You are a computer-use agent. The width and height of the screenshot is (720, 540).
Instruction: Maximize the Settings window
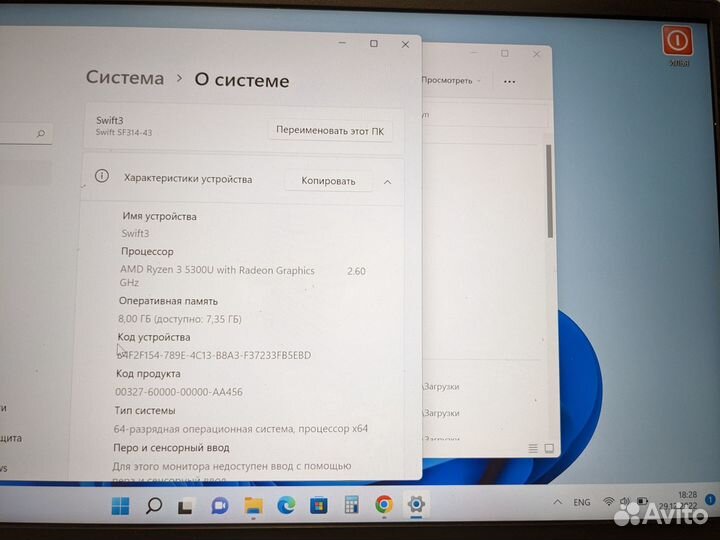pos(374,44)
